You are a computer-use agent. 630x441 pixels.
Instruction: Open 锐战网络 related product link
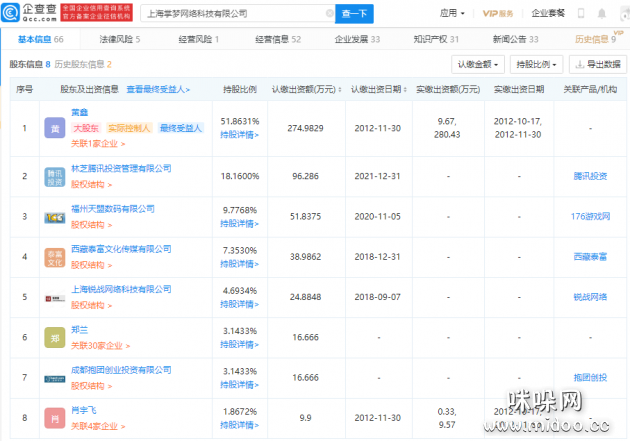pos(590,297)
